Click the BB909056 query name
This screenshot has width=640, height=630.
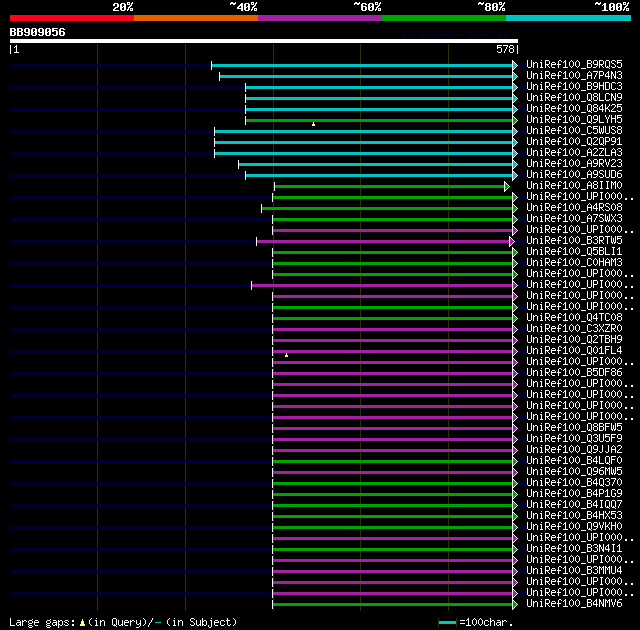pos(38,32)
